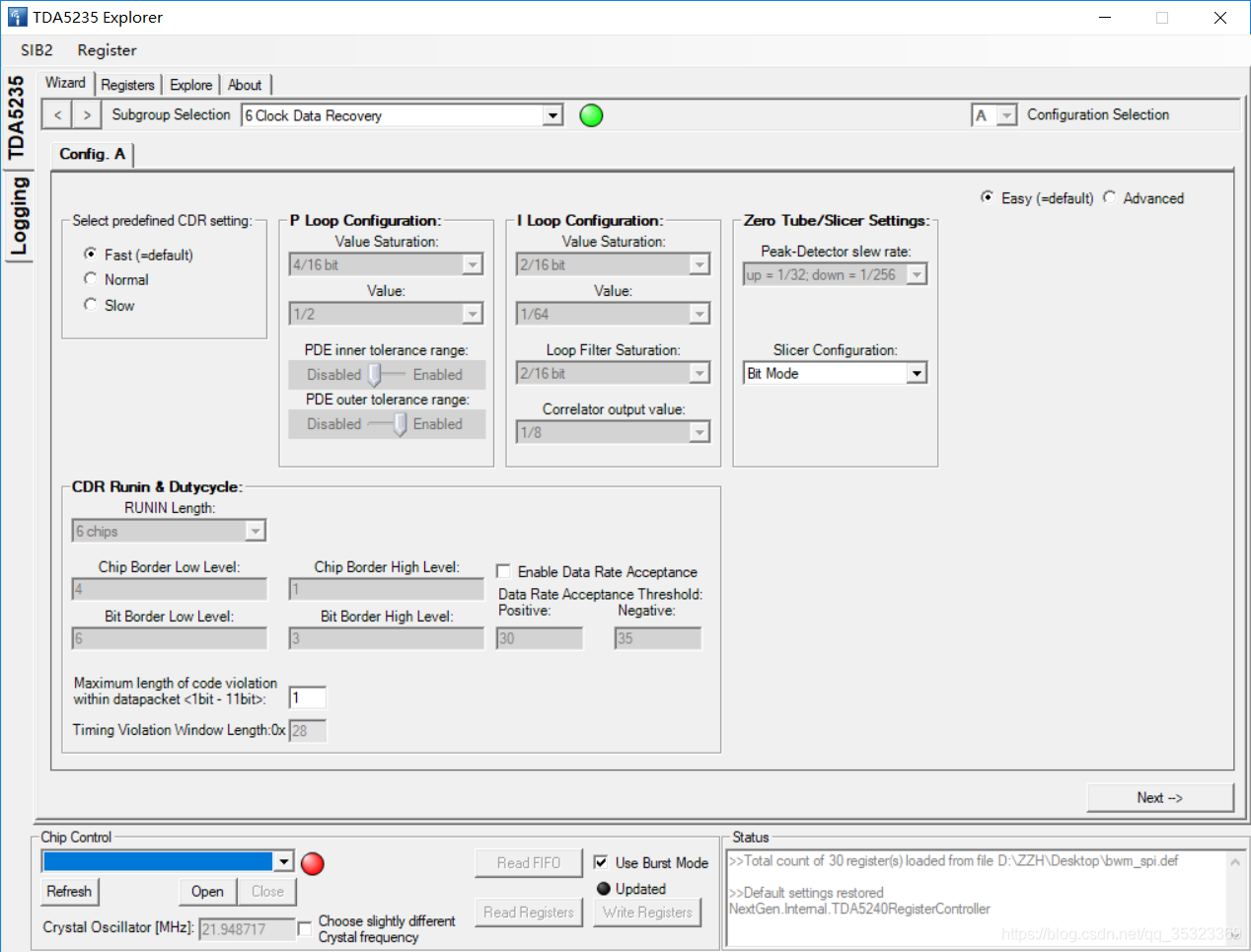The height and width of the screenshot is (952, 1251).
Task: Select the TDA5235 side tab
Action: click(17, 116)
